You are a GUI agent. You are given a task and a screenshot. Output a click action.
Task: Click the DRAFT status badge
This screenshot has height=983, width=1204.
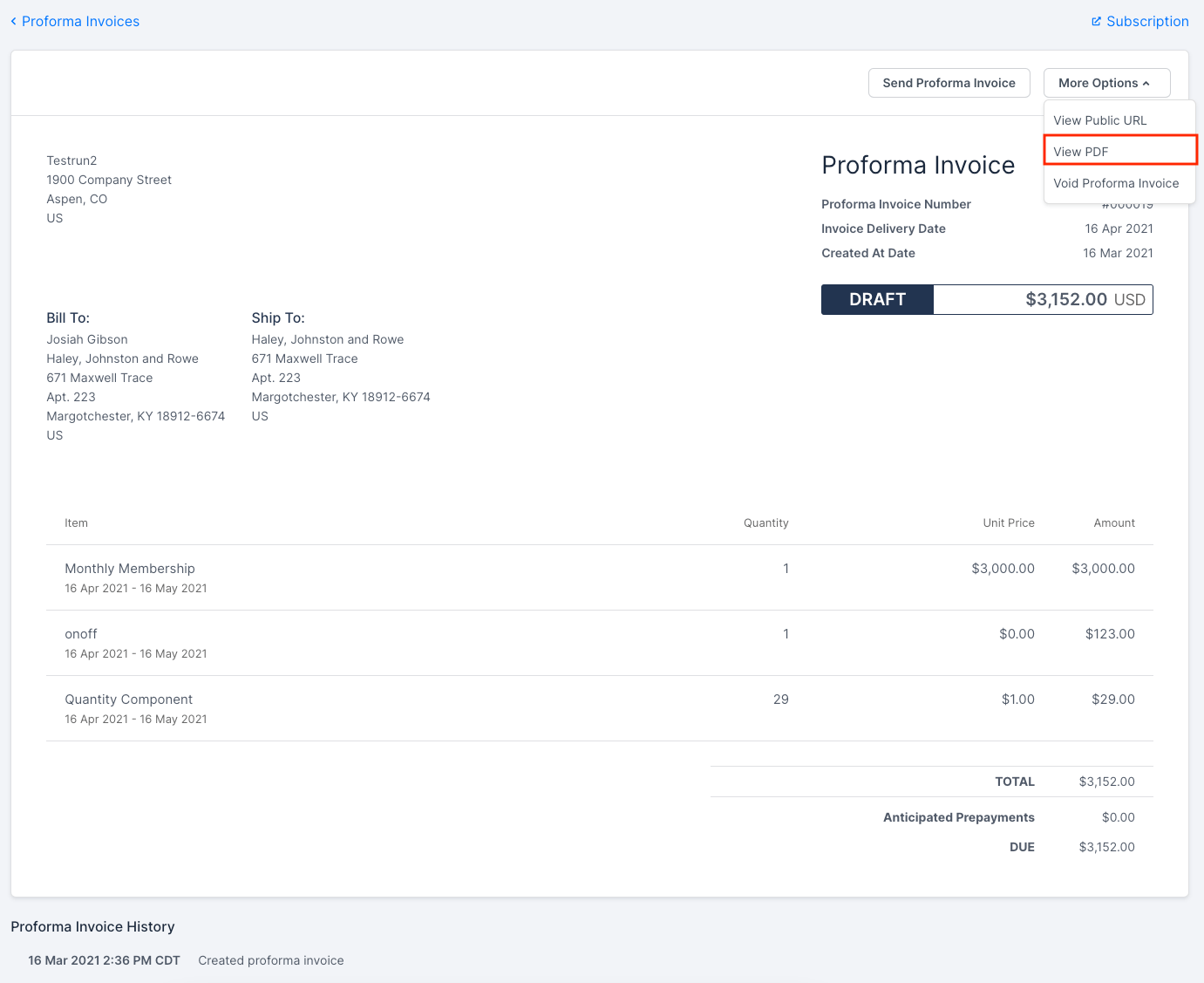click(877, 299)
